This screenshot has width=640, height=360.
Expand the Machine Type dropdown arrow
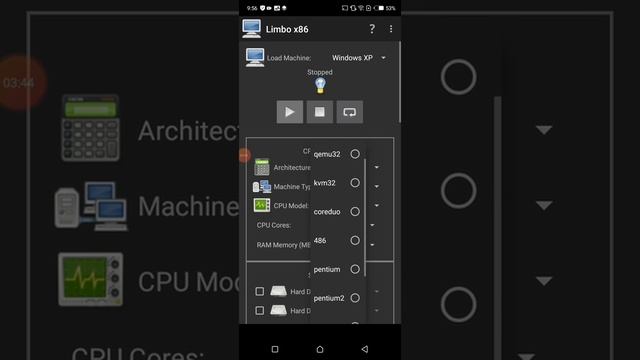377,187
